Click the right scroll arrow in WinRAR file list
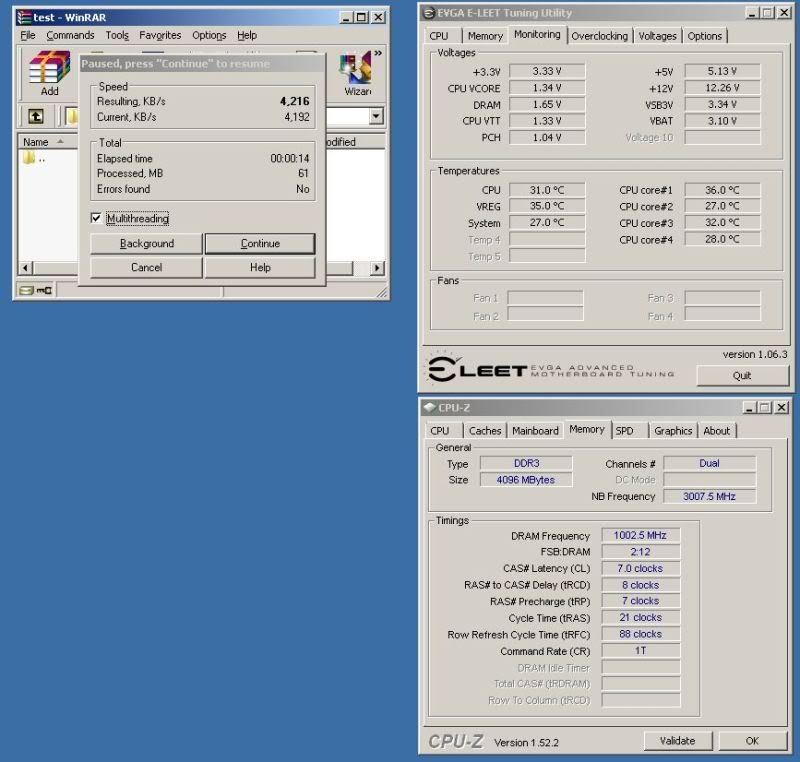This screenshot has height=762, width=800. tap(377, 268)
